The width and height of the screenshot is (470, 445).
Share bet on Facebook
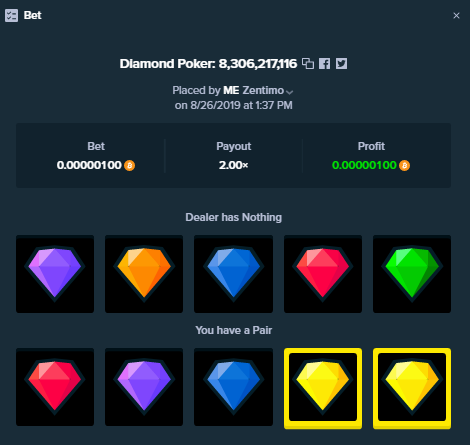pyautogui.click(x=324, y=63)
